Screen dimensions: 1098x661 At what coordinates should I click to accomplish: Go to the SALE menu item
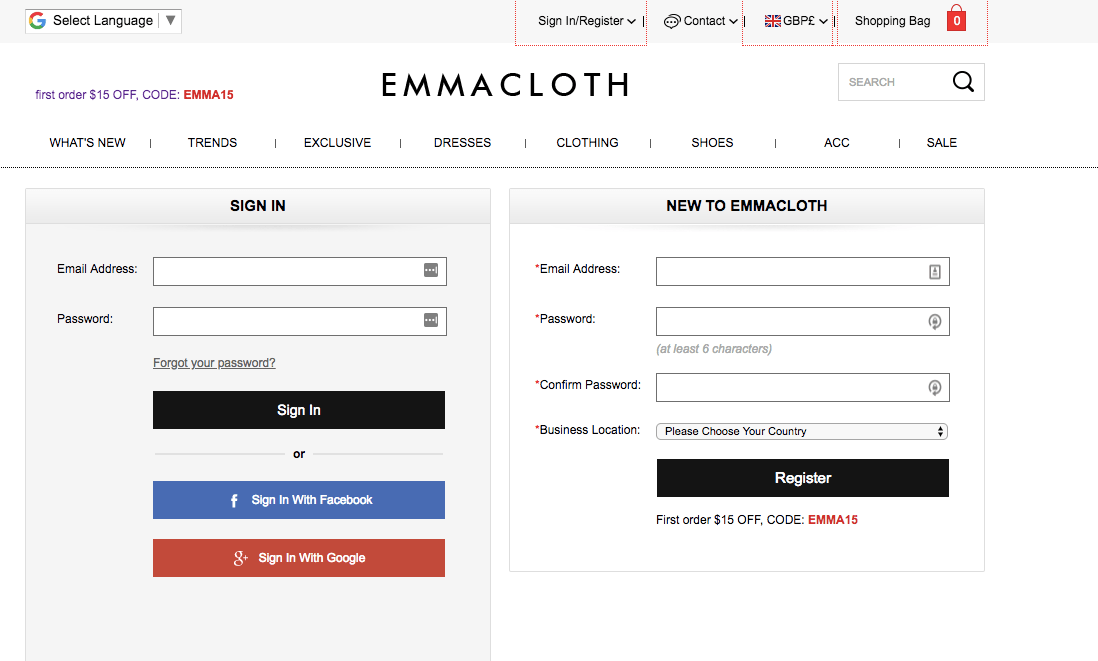(942, 143)
